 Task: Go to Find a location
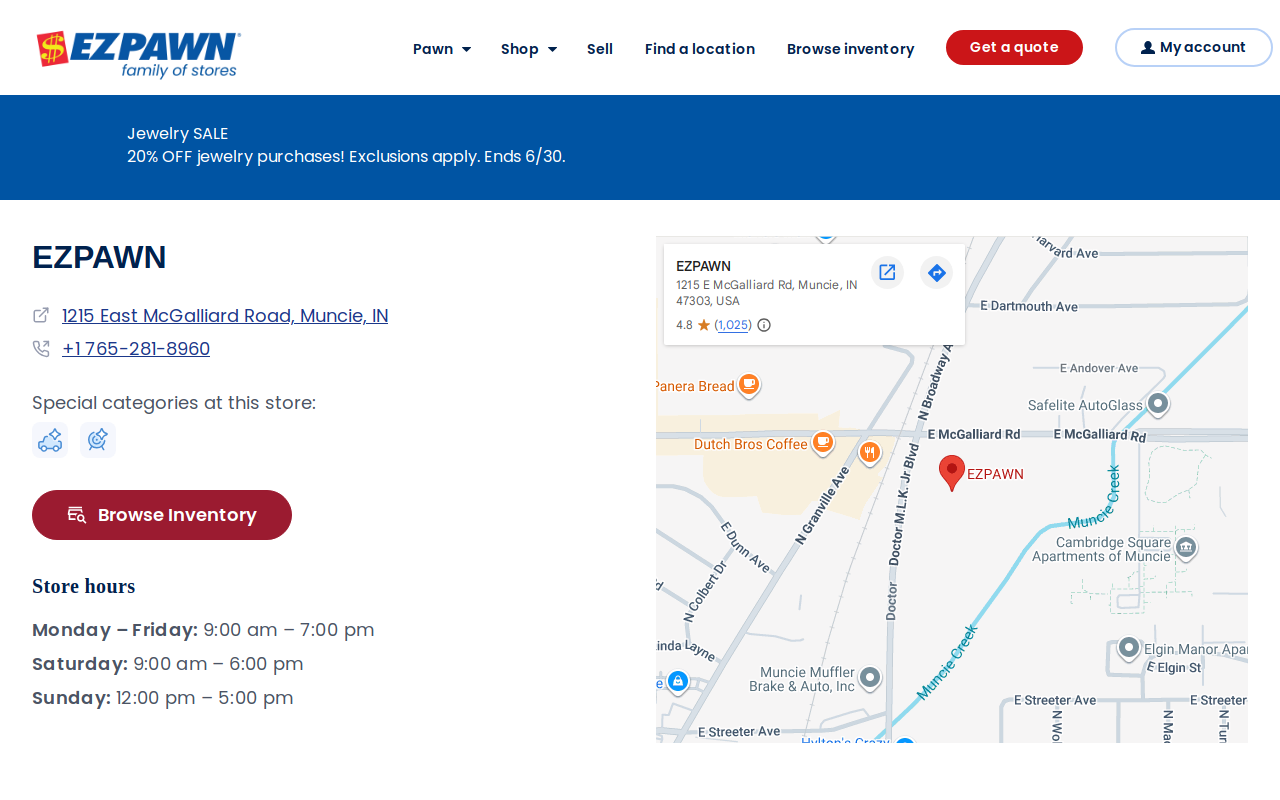click(700, 49)
